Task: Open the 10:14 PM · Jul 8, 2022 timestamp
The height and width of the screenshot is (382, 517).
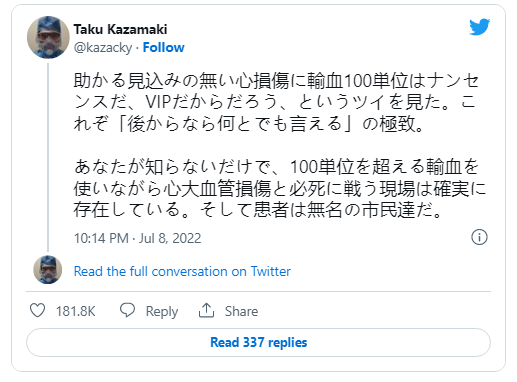Action: coord(137,238)
